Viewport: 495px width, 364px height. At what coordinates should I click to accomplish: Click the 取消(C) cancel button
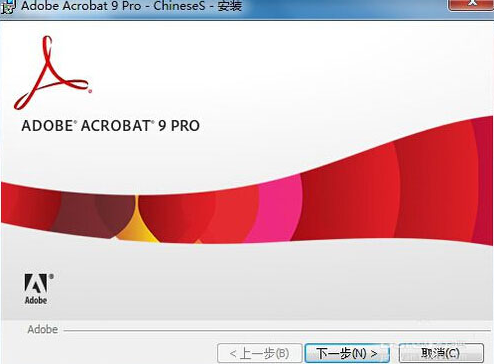(x=441, y=353)
